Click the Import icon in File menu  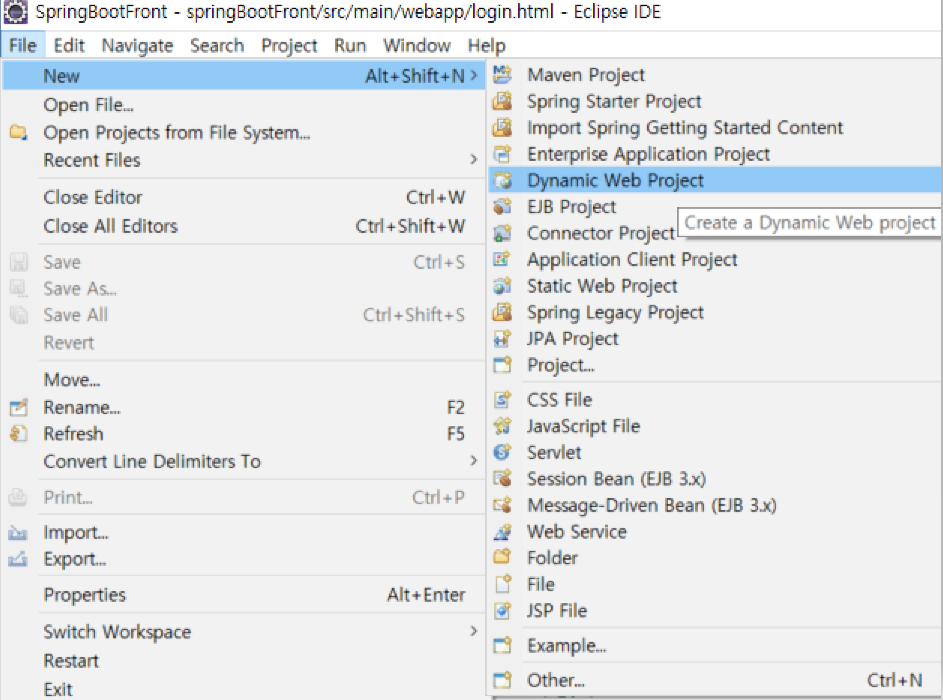(19, 533)
